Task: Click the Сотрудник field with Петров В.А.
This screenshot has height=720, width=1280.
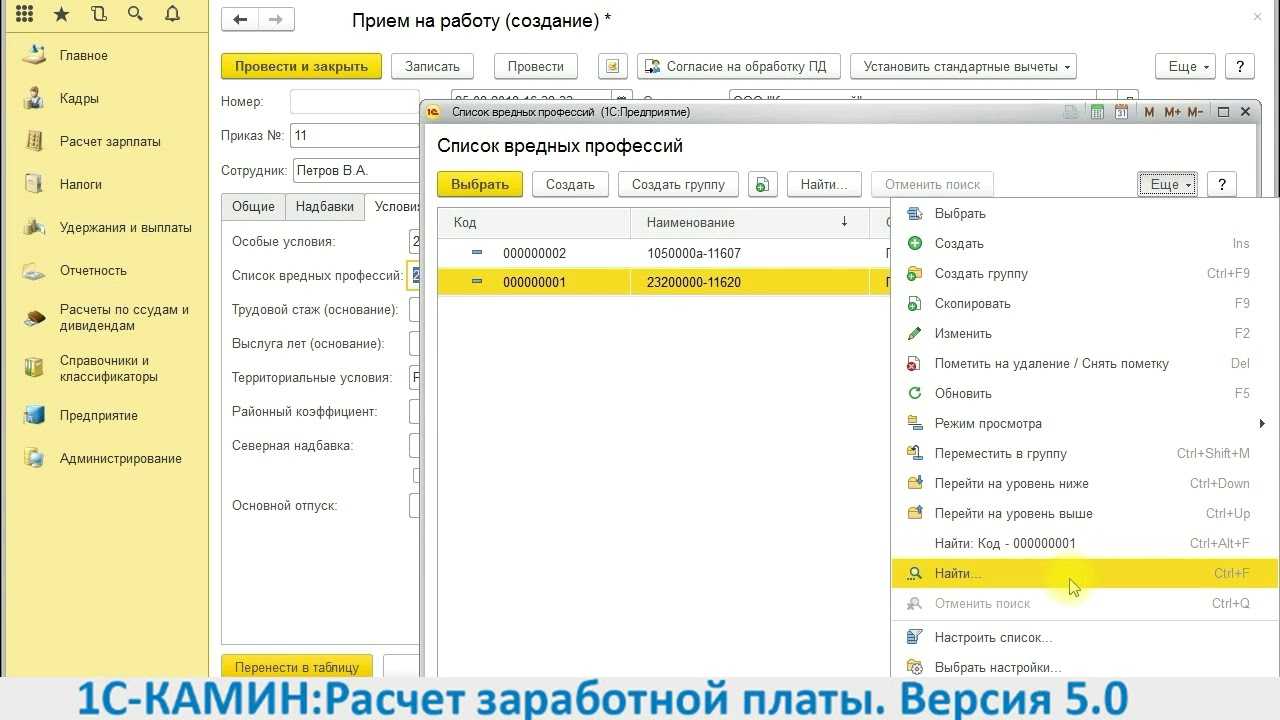Action: pos(356,171)
